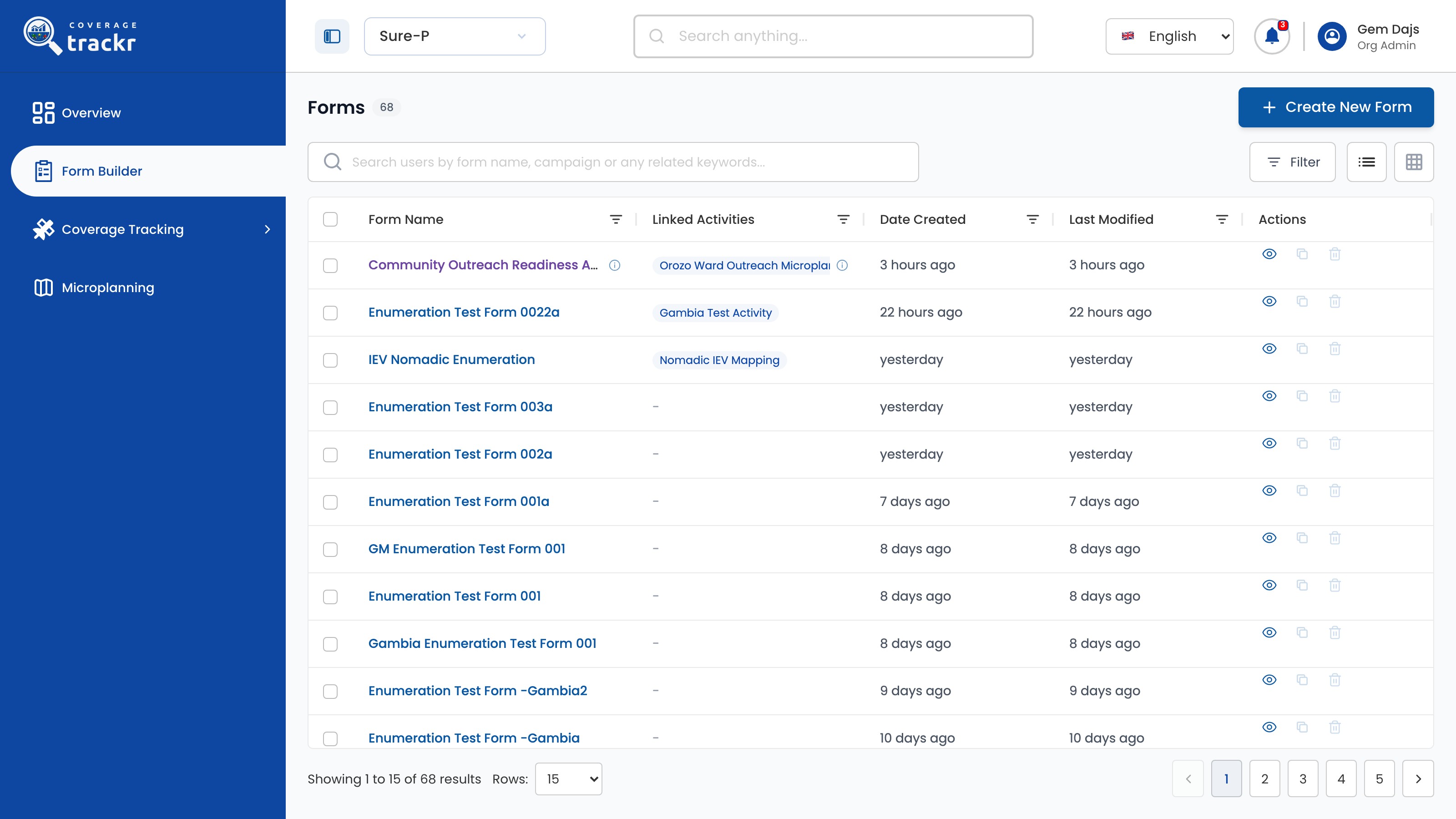Check Enumeration Test Form 001a checkbox
Viewport: 1456px width, 819px height.
coord(330,502)
